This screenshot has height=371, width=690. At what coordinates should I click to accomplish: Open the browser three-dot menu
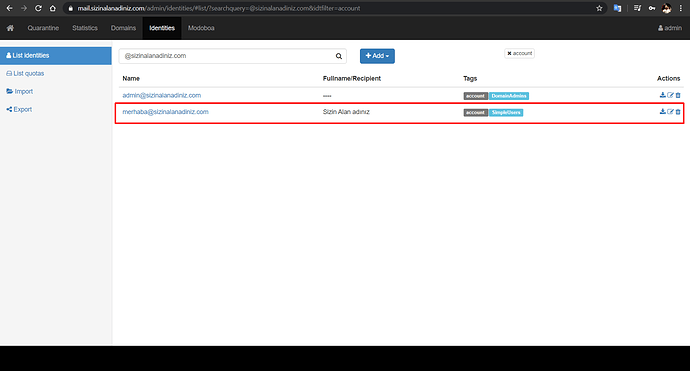click(x=681, y=8)
